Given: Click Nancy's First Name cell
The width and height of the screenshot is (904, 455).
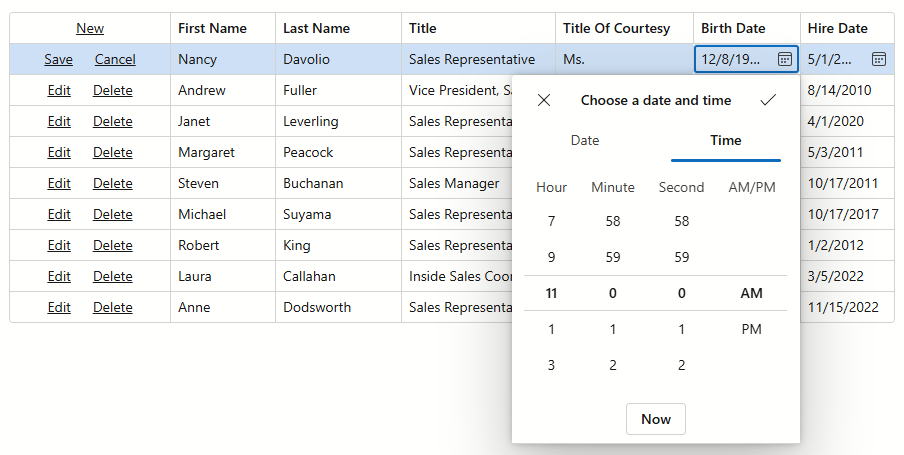Looking at the screenshot, I should tap(223, 59).
